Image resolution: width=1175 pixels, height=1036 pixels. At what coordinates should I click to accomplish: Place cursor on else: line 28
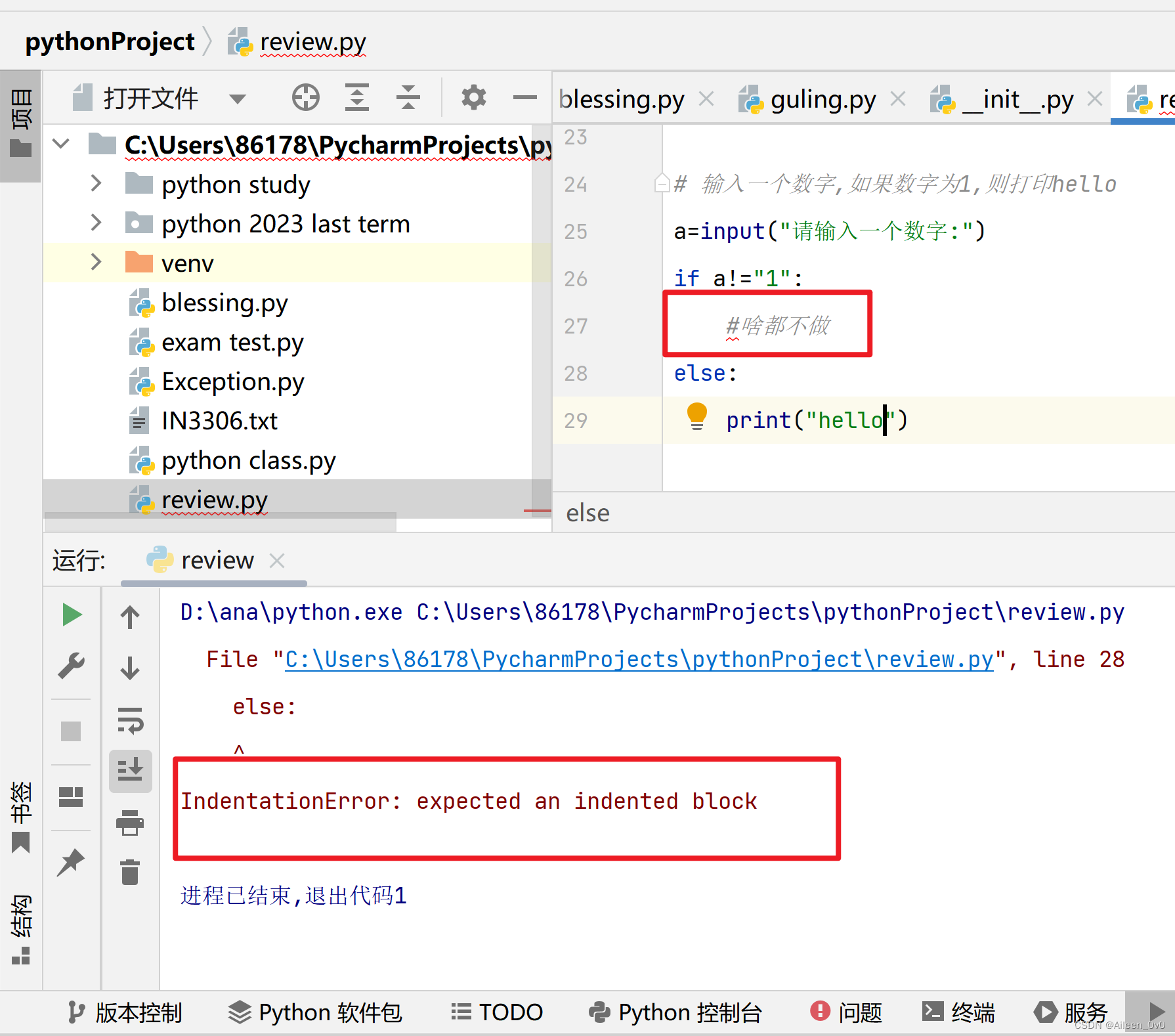pos(706,373)
